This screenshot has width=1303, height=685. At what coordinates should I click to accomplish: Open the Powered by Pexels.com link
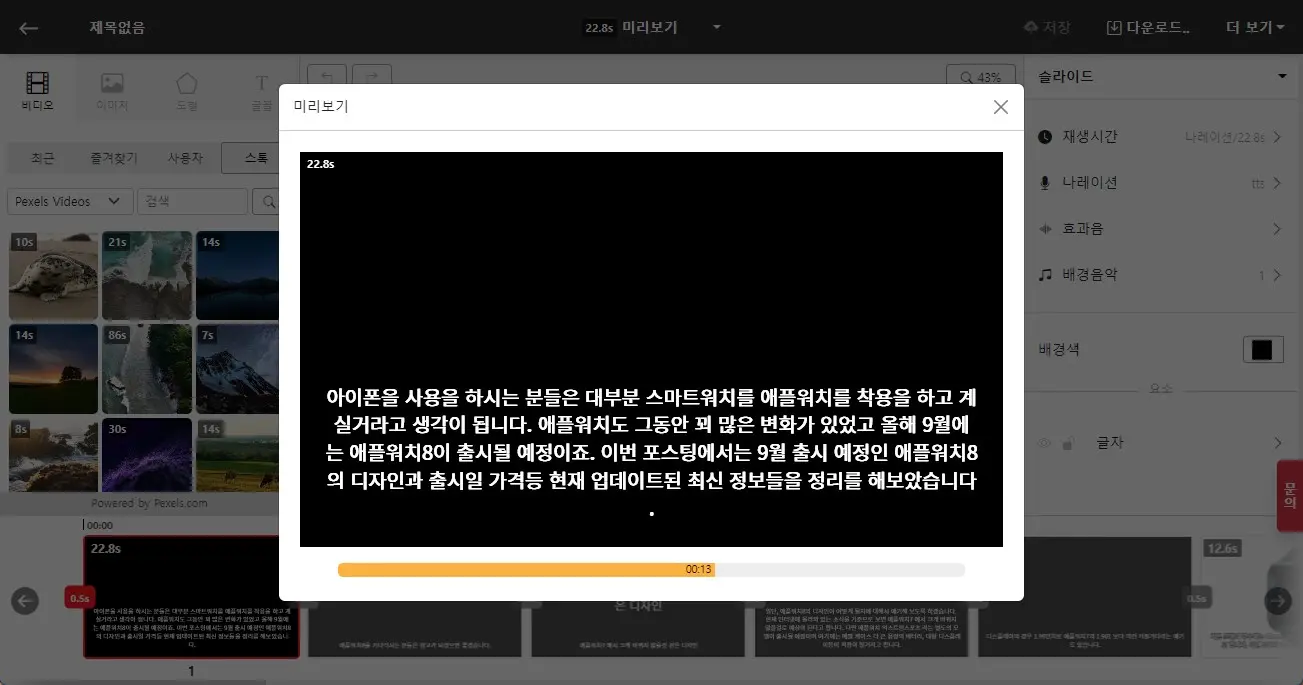point(149,503)
